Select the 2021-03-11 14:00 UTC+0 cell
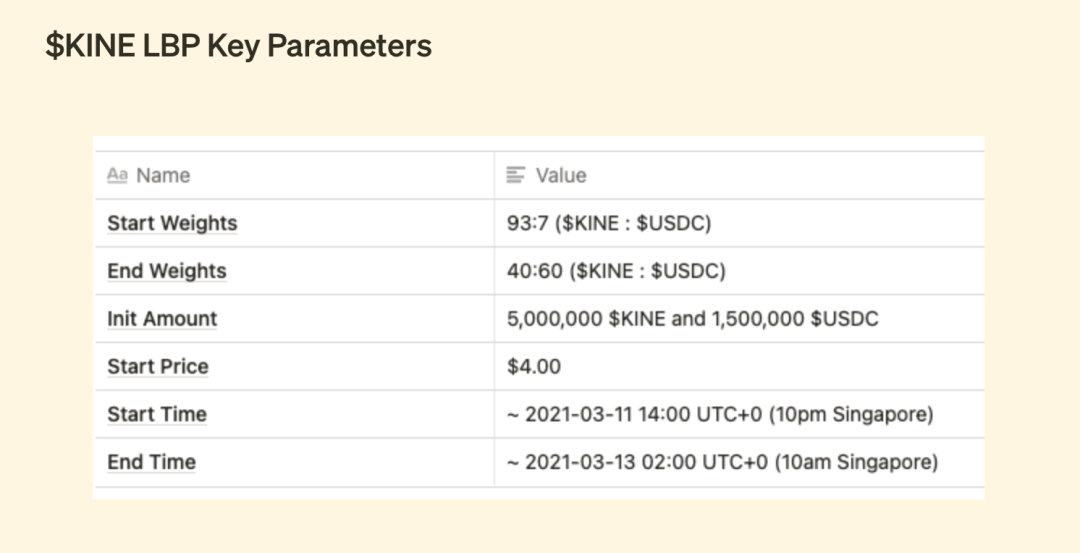The image size is (1080, 553). (739, 414)
